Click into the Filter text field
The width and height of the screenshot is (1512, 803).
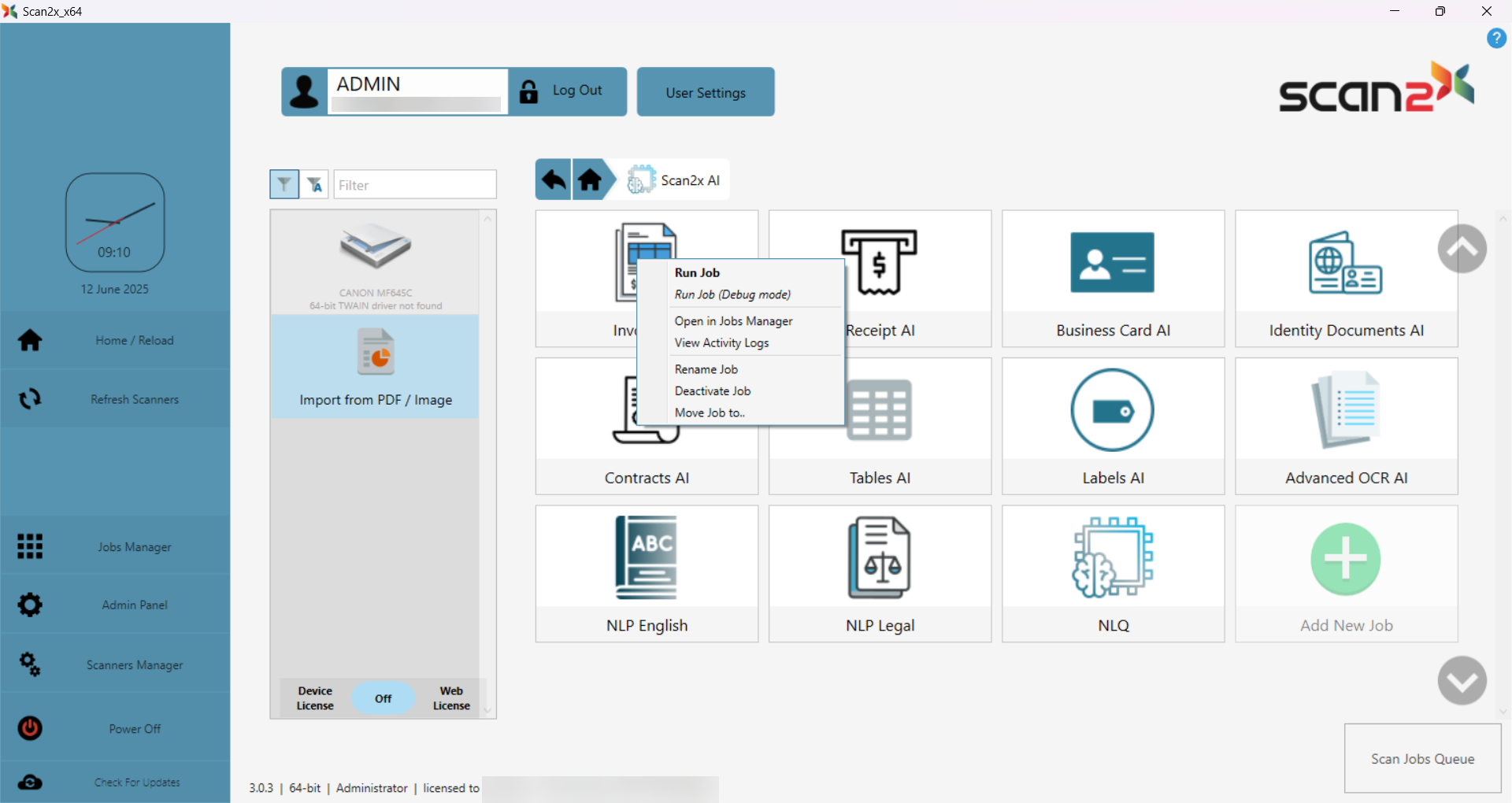coord(415,185)
